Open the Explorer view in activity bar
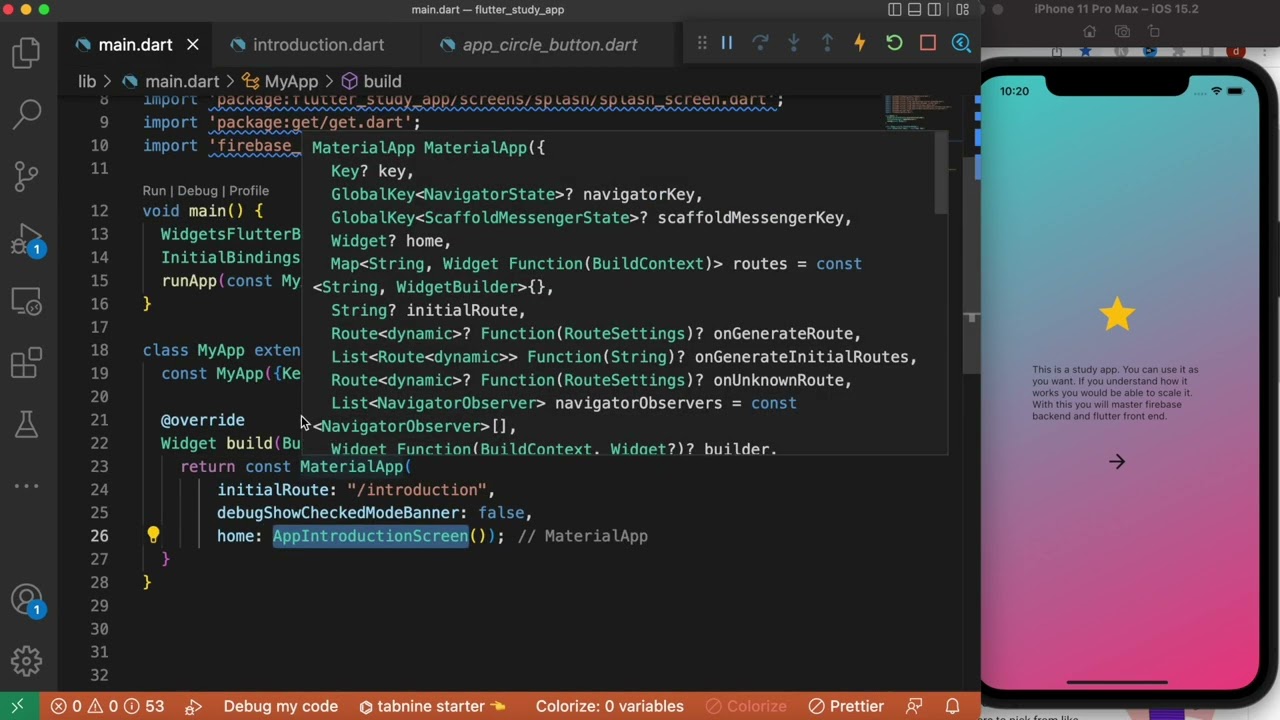Screen dimensions: 1280x720 coord(27,52)
